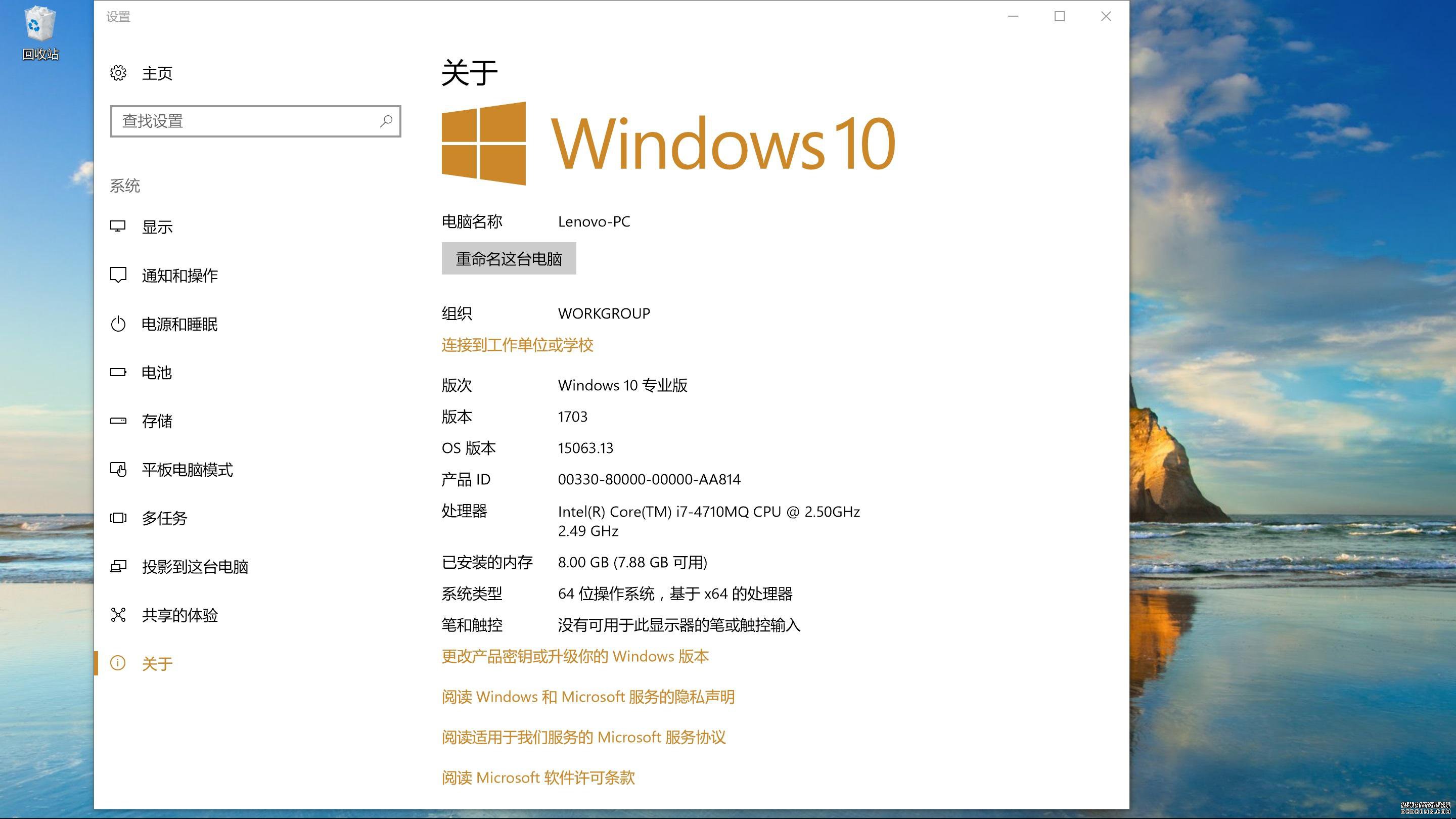Click the projection icon next to 投影到这台电脑
The image size is (1456, 819).
[x=118, y=566]
